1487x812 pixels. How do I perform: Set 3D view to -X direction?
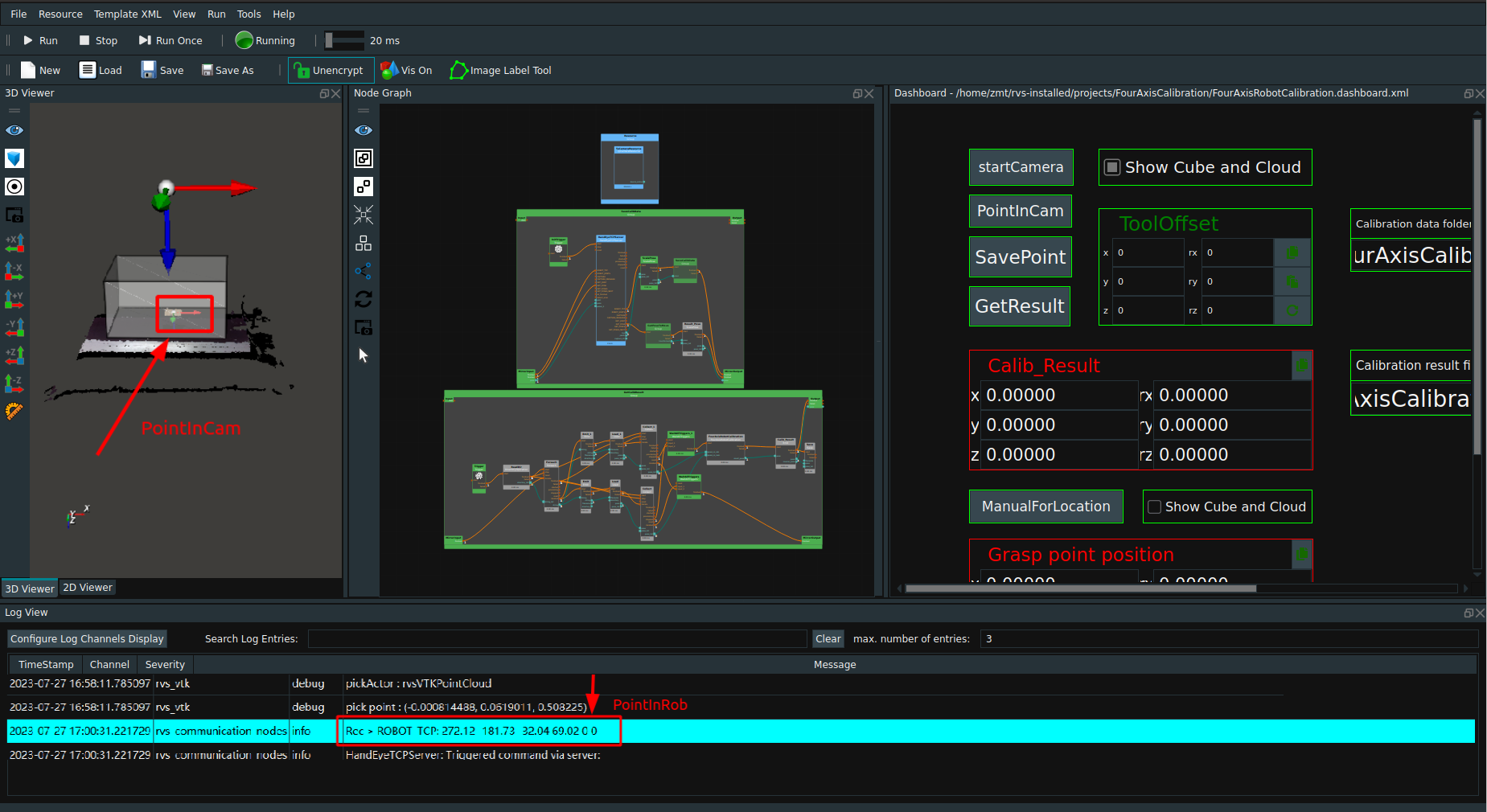tap(14, 271)
